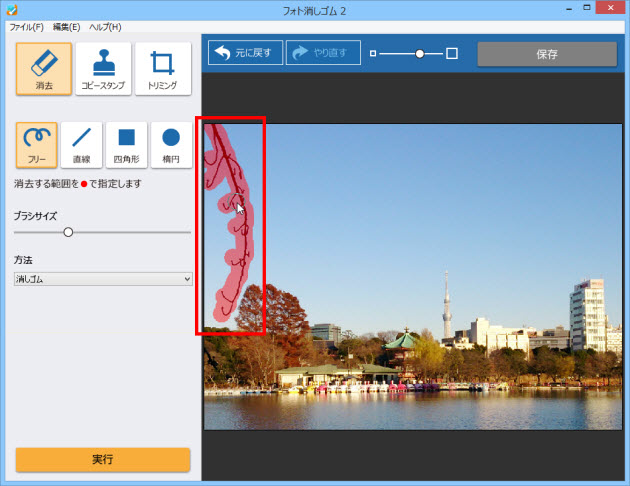Click the large square zoom-in icon
The height and width of the screenshot is (486, 630).
click(x=452, y=53)
